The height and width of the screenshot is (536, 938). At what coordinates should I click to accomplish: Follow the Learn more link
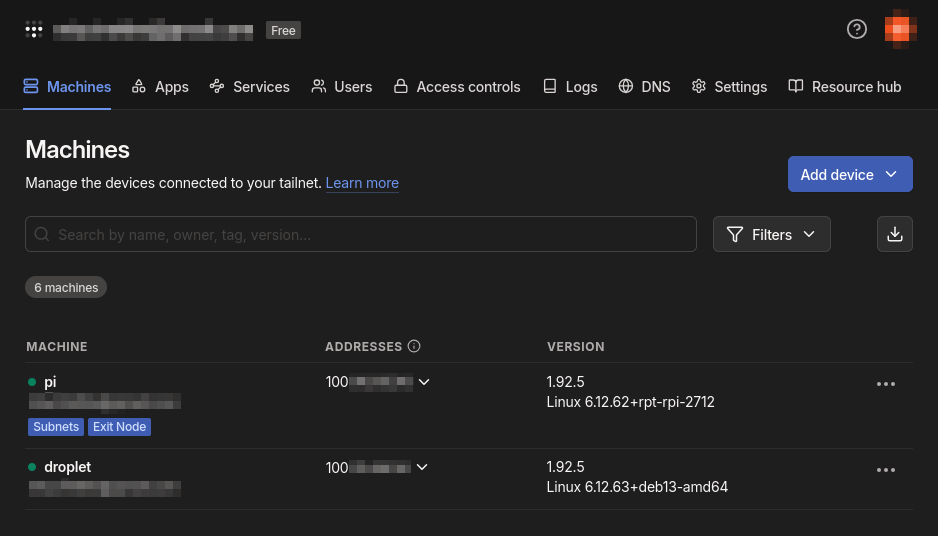[x=362, y=183]
